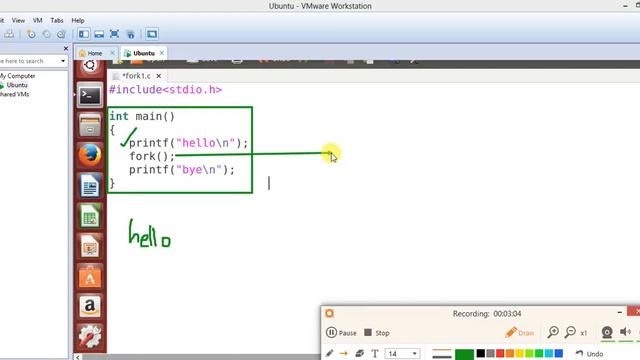Select the eraser tool
The width and height of the screenshot is (640, 360).
coord(359,353)
